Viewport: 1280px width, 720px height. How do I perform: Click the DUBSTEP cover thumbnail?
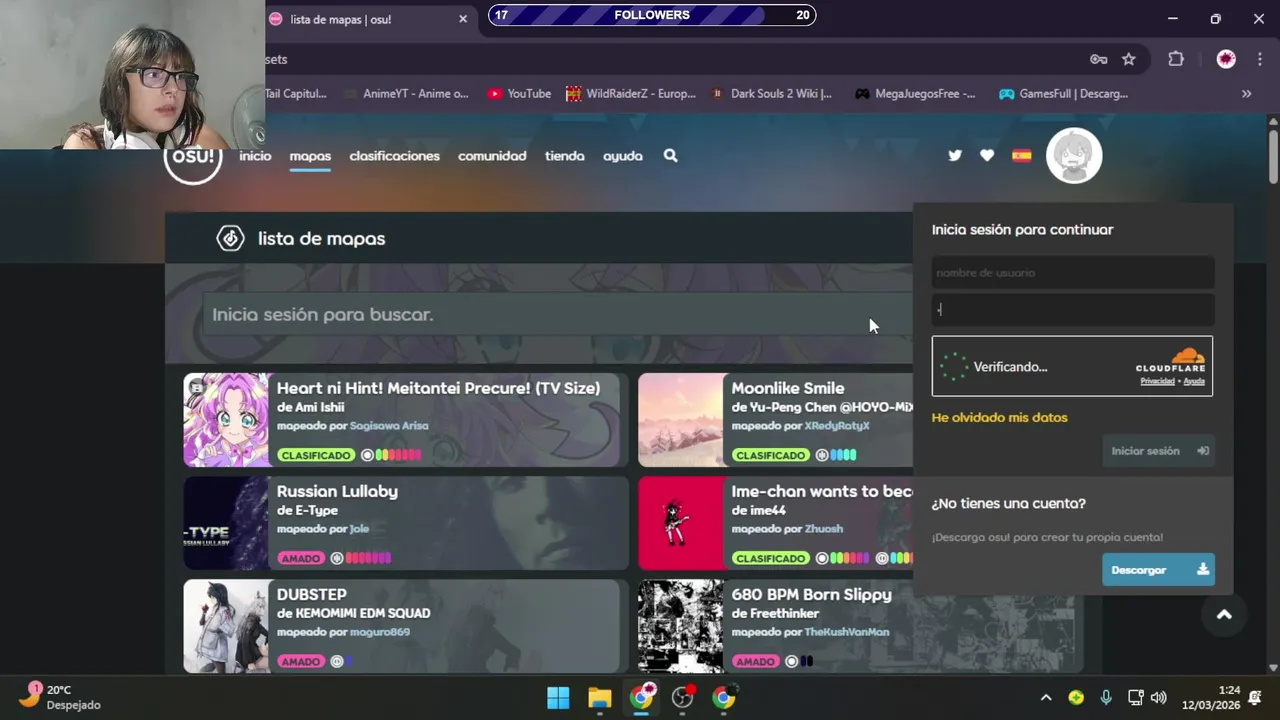226,626
